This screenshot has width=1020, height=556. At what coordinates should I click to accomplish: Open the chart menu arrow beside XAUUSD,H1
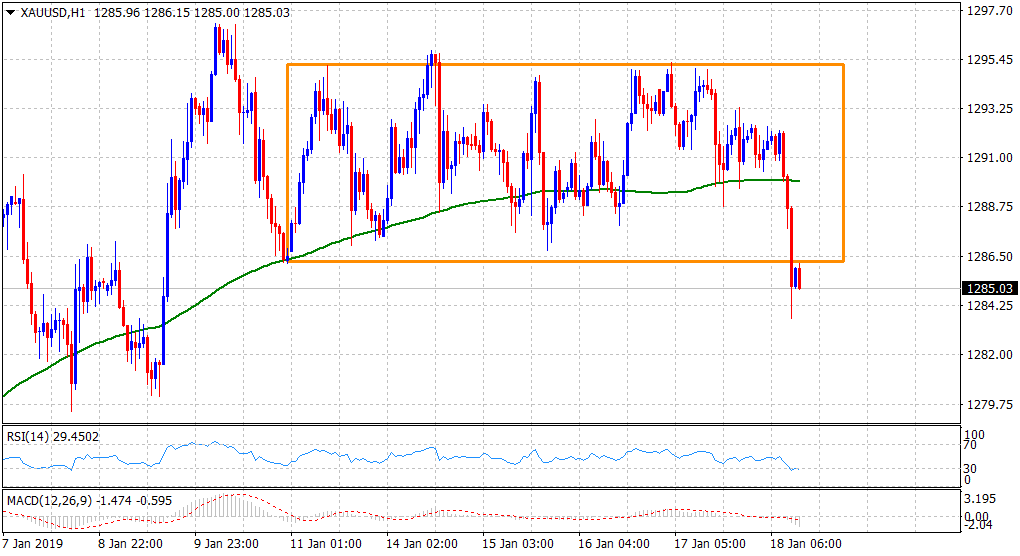(x=10, y=10)
